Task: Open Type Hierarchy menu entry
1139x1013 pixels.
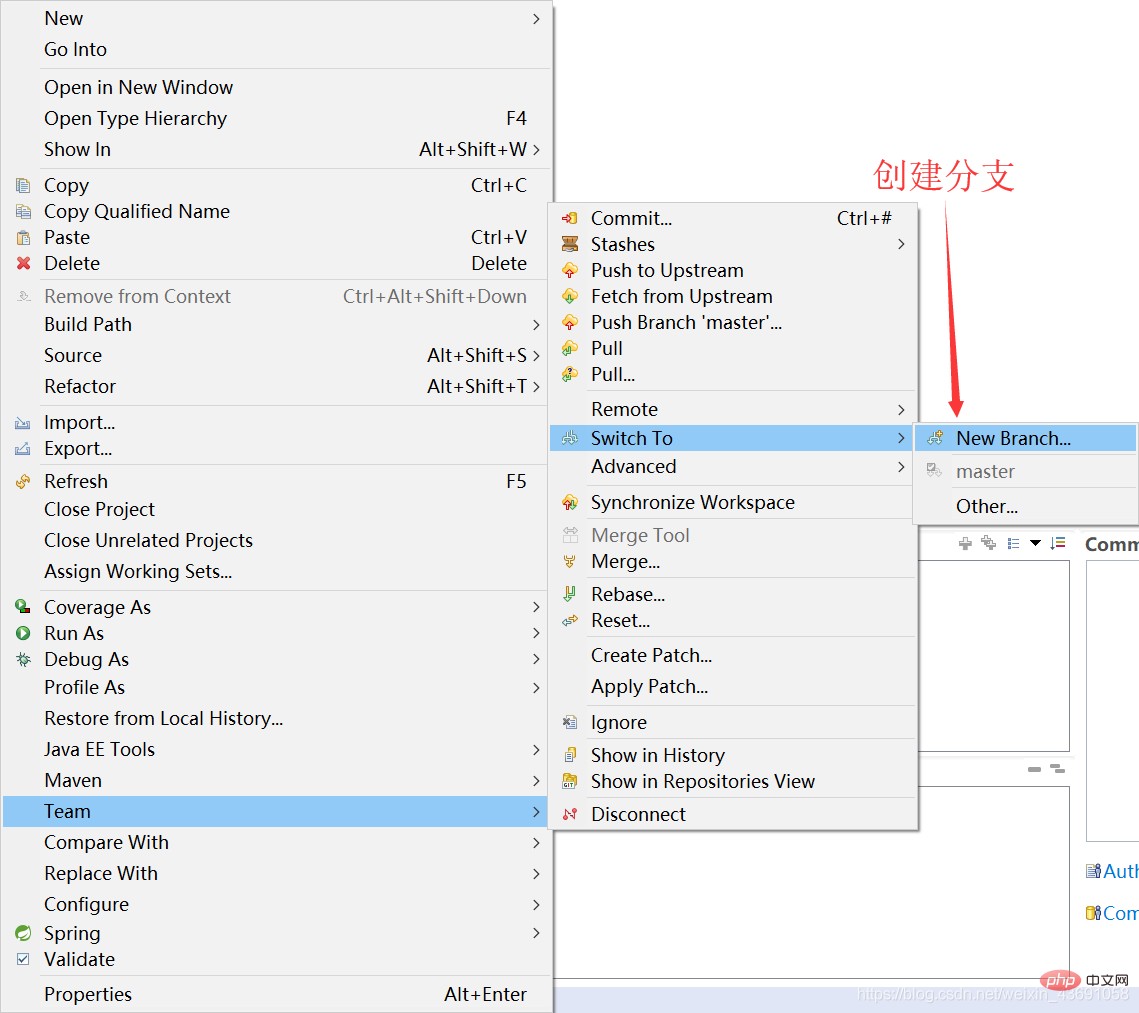Action: click(x=276, y=118)
